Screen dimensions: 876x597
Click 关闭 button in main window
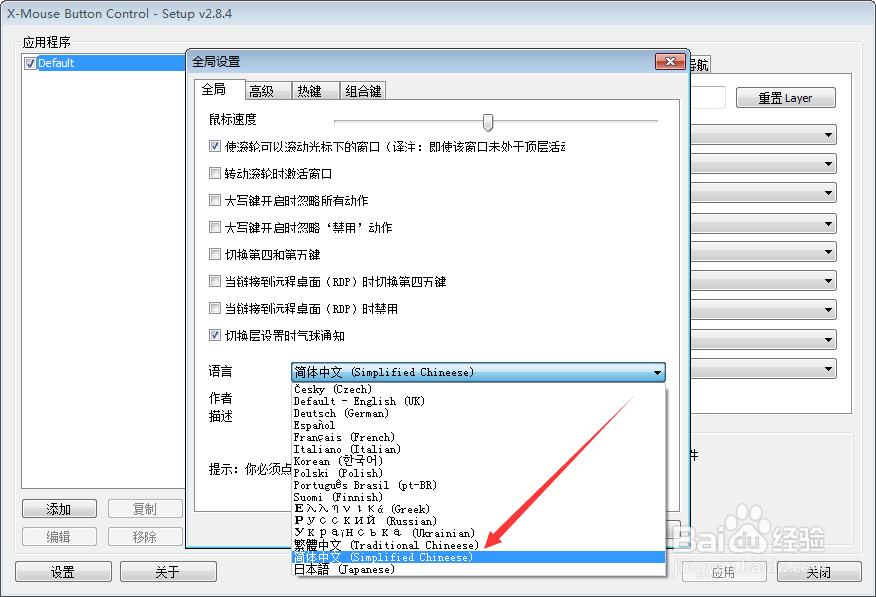[x=819, y=572]
